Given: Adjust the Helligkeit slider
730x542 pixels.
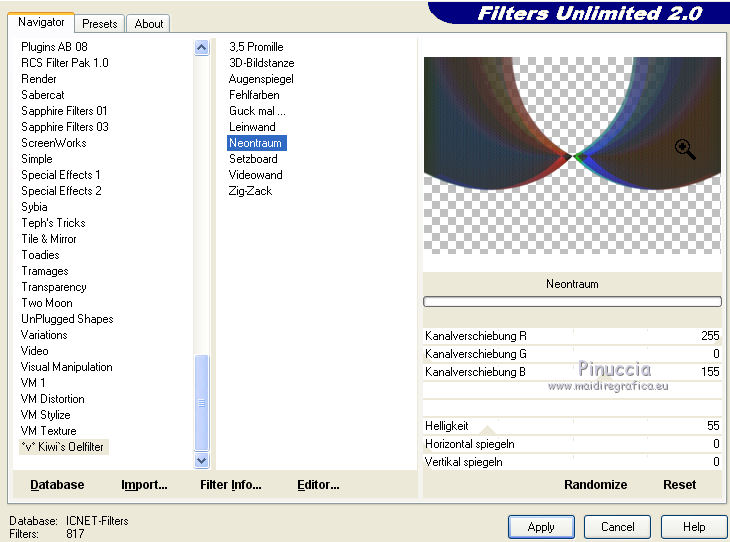Looking at the screenshot, I should [572, 426].
